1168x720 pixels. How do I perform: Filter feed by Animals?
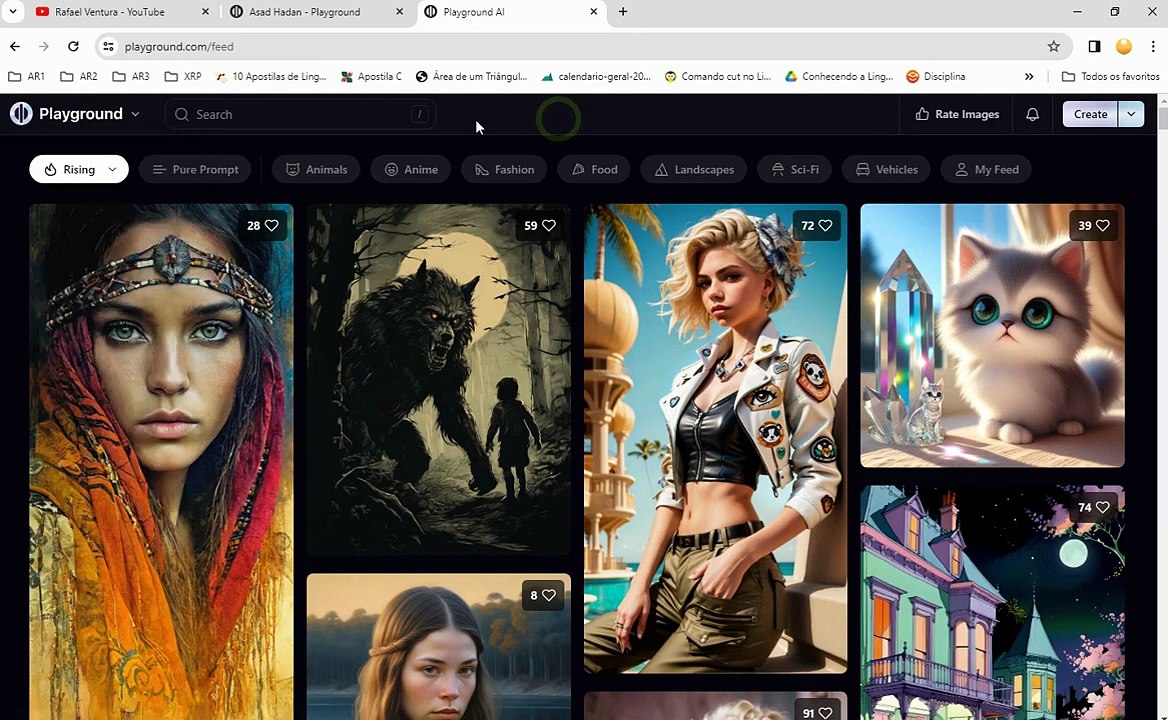pyautogui.click(x=317, y=169)
